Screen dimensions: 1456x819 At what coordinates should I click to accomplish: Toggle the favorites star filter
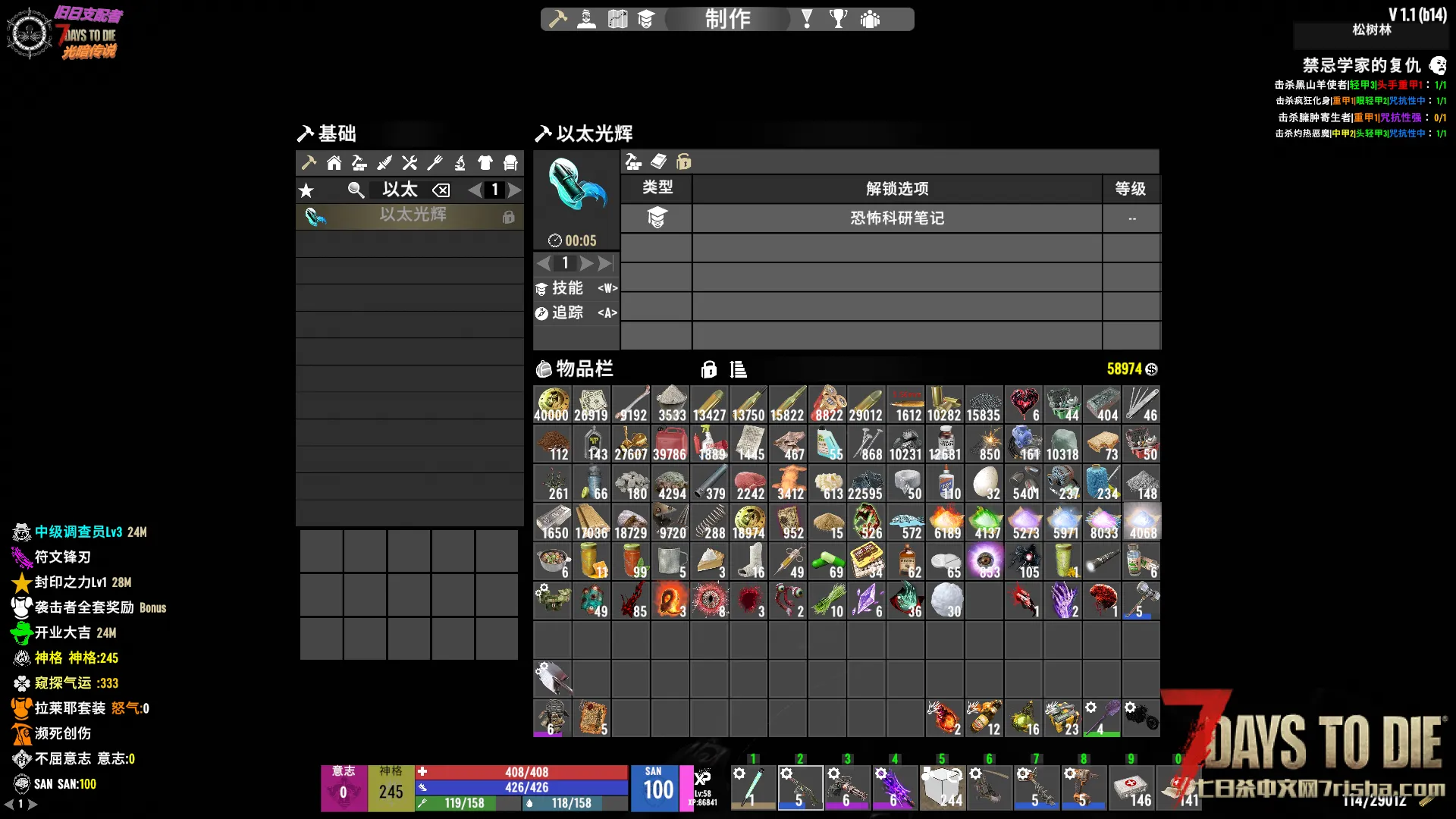click(x=306, y=190)
